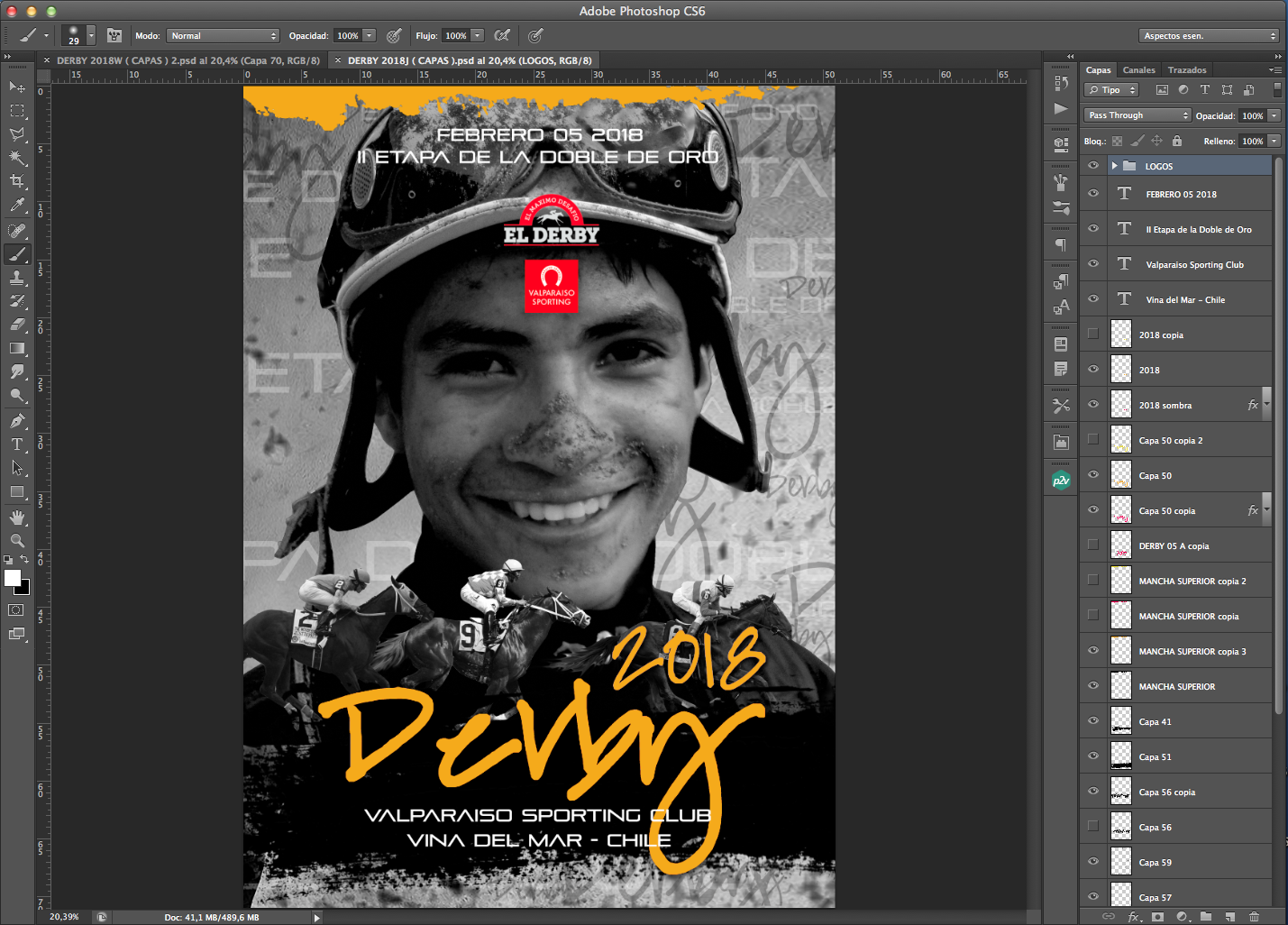Select the Eraser tool
The image size is (1288, 925).
pos(17,325)
